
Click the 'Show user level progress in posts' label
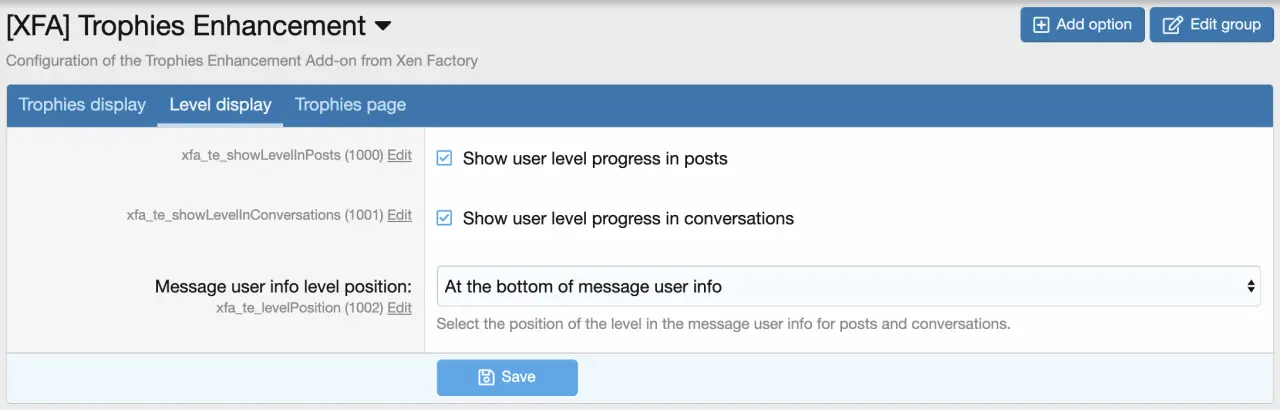[x=595, y=158]
